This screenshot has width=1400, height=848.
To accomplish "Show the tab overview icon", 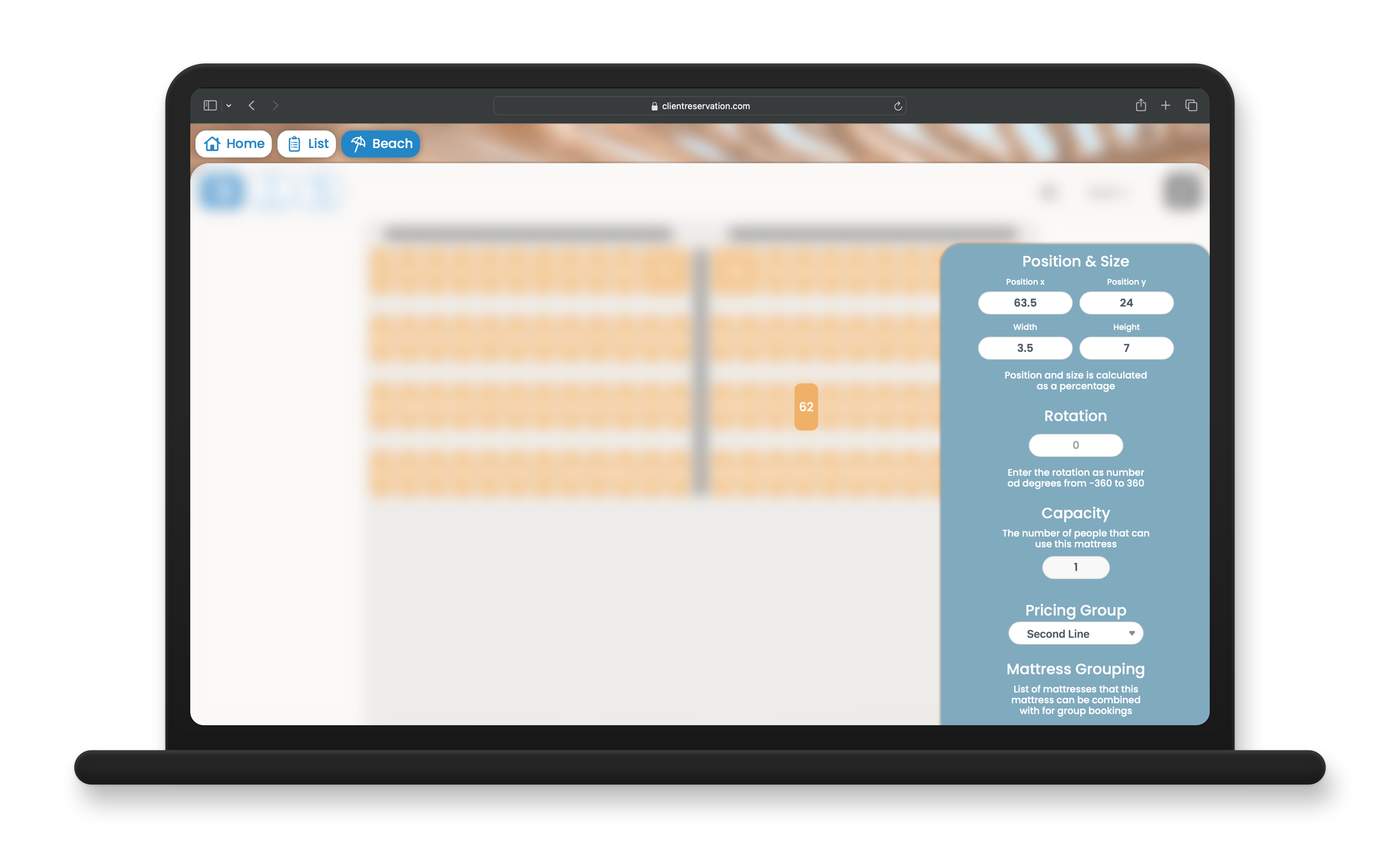I will pyautogui.click(x=1192, y=106).
